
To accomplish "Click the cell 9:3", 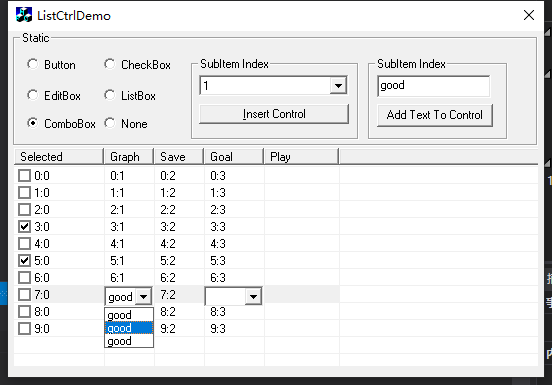I will (218, 329).
